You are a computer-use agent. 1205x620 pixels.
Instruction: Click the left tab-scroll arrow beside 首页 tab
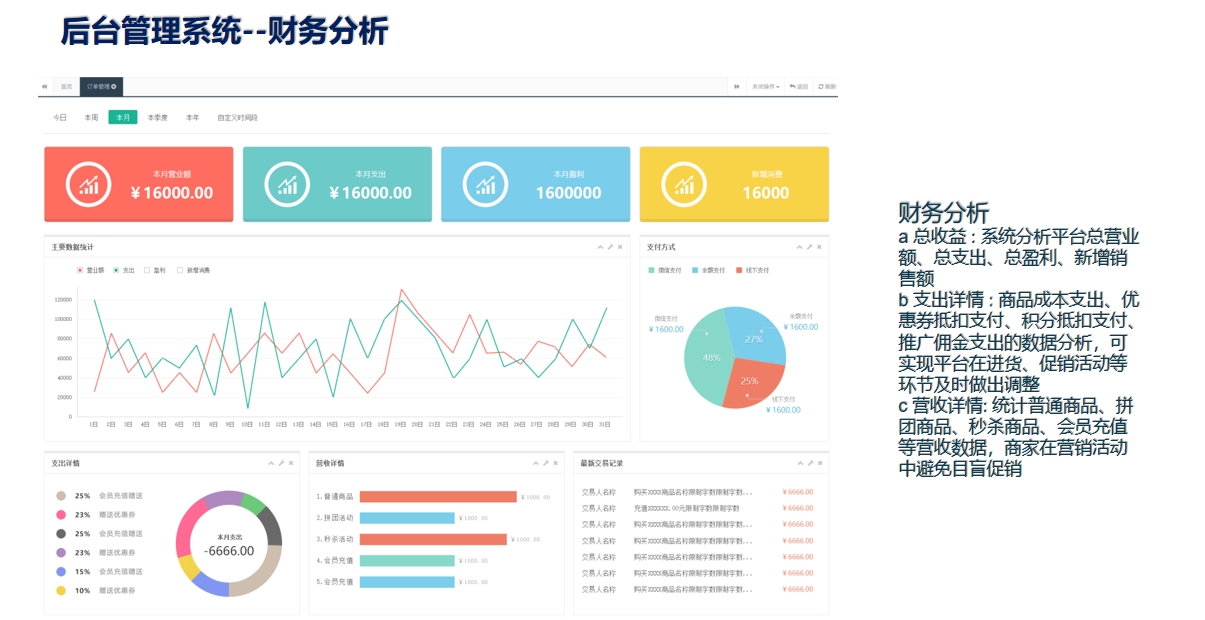[x=44, y=86]
